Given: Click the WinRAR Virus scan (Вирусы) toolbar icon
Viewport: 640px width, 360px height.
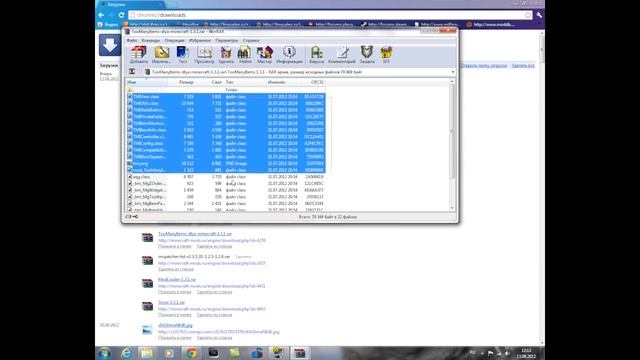Looking at the screenshot, I should [x=316, y=54].
